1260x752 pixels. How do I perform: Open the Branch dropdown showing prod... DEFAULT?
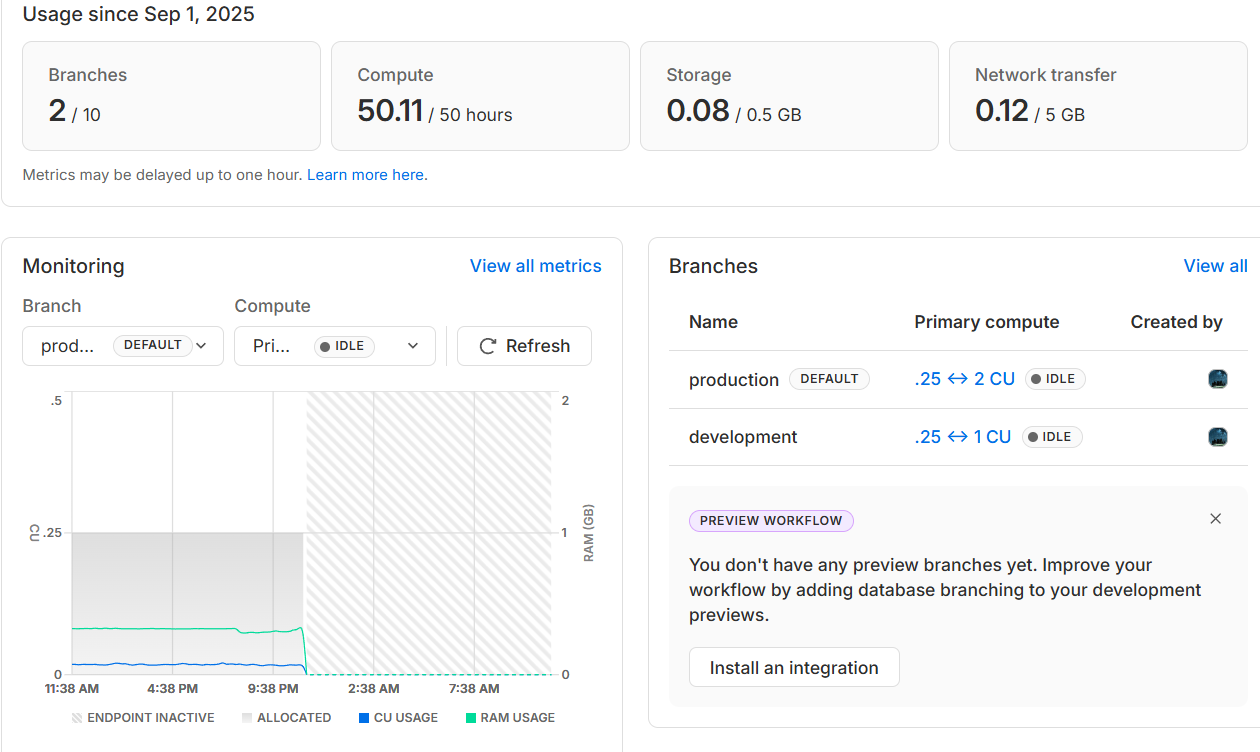[123, 346]
